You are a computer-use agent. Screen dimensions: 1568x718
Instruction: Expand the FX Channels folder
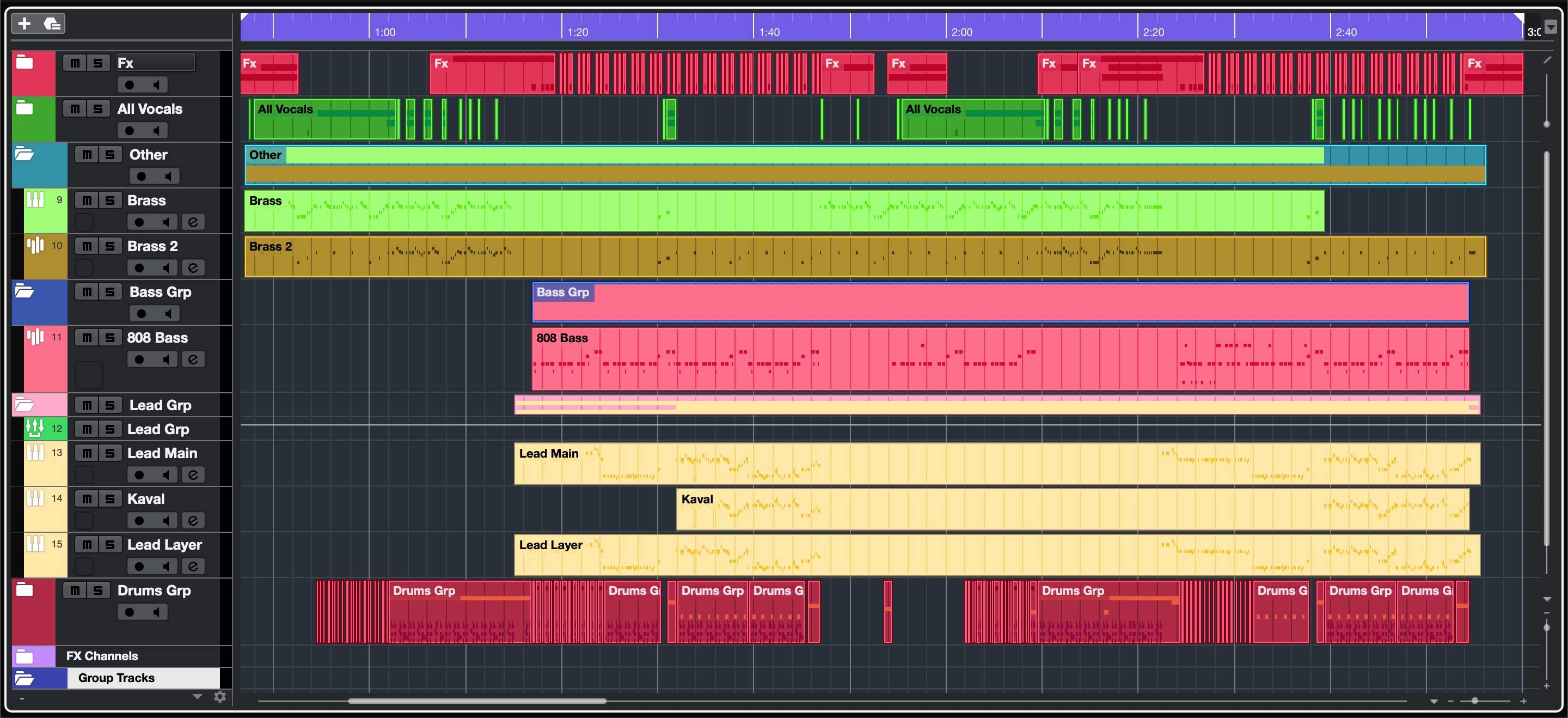[x=24, y=656]
